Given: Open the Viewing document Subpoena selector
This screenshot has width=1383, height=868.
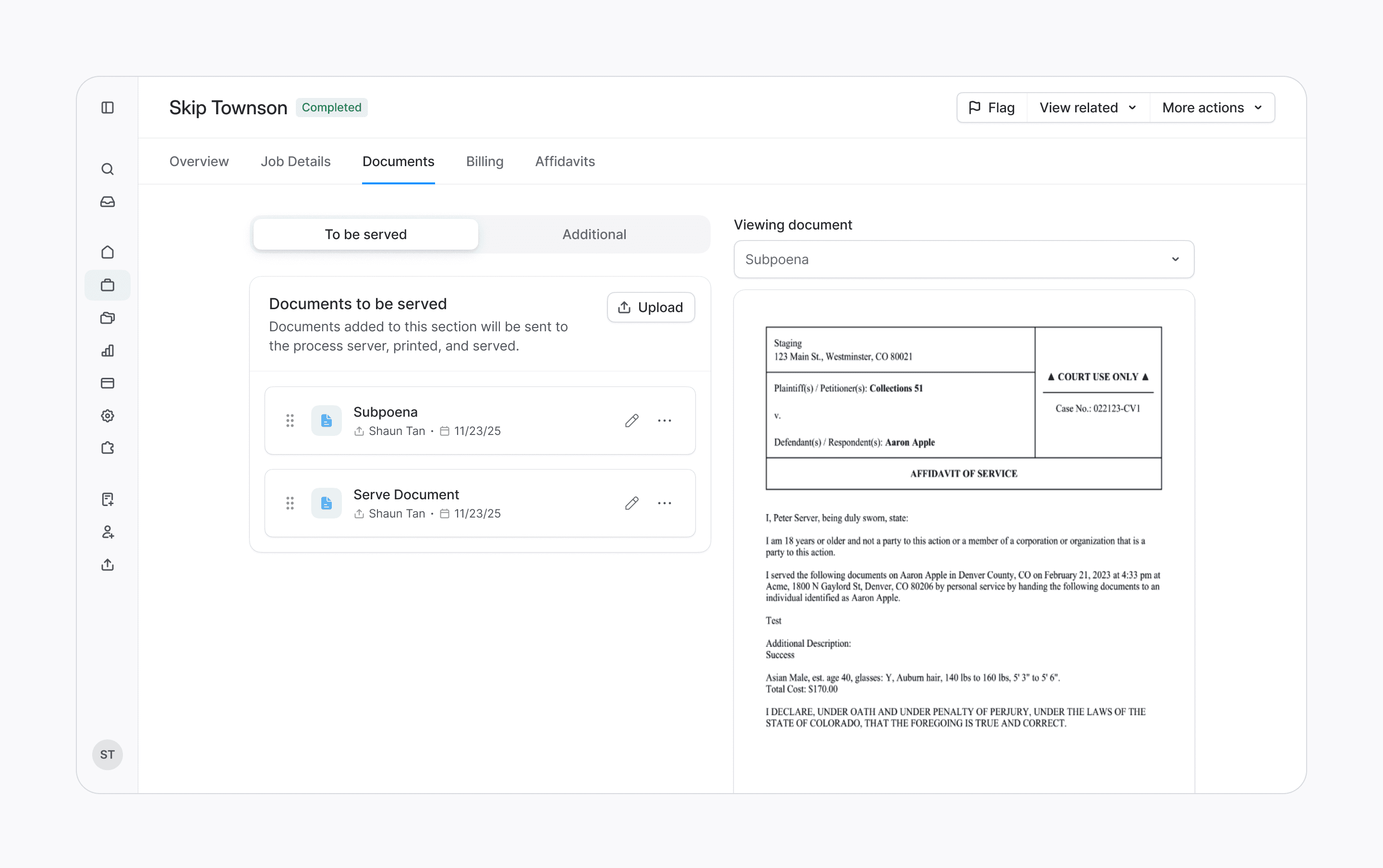Looking at the screenshot, I should click(x=963, y=259).
